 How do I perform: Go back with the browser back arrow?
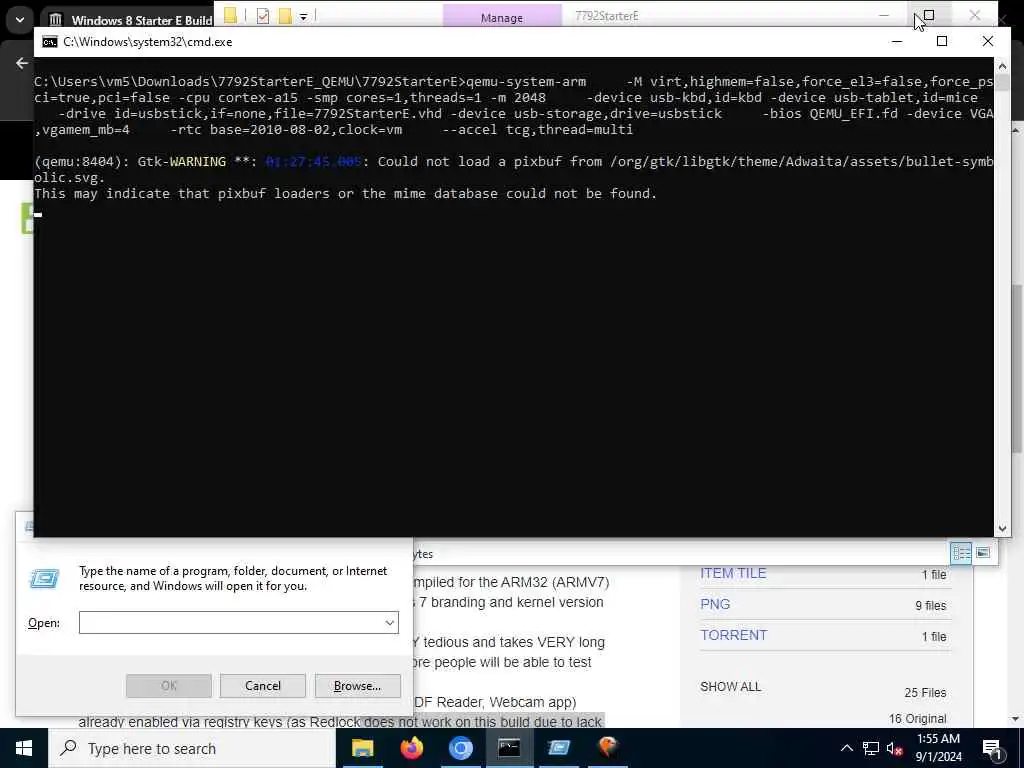pos(22,63)
